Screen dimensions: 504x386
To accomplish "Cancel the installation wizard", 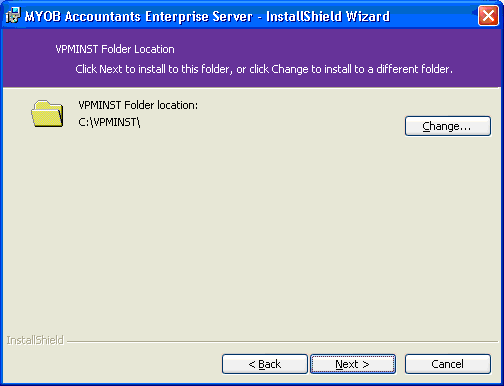I will 448,364.
